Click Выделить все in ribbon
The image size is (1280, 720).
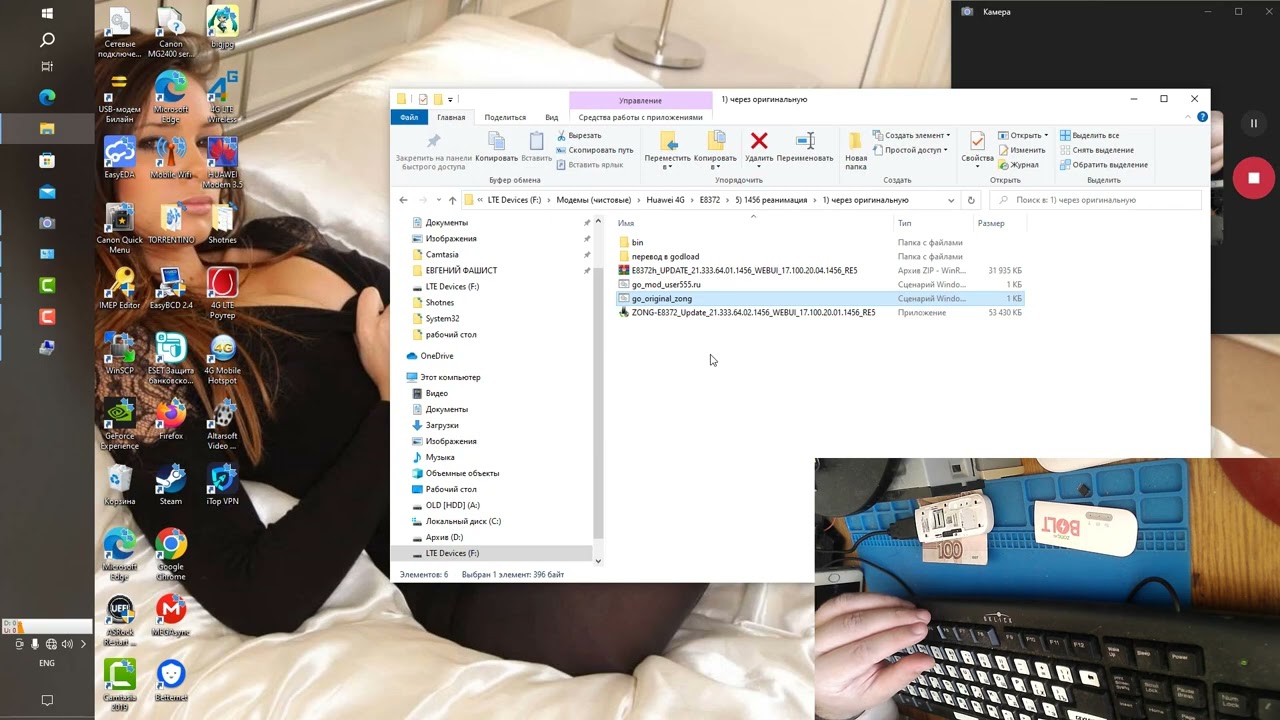(x=1089, y=135)
